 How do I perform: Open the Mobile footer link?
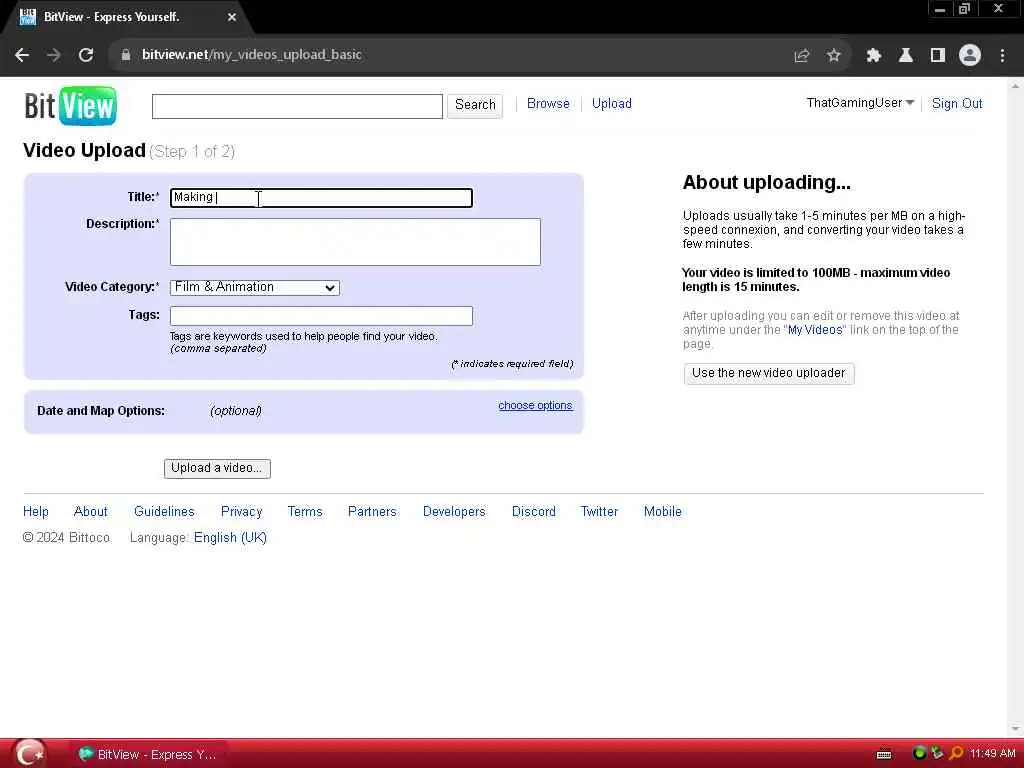click(662, 512)
